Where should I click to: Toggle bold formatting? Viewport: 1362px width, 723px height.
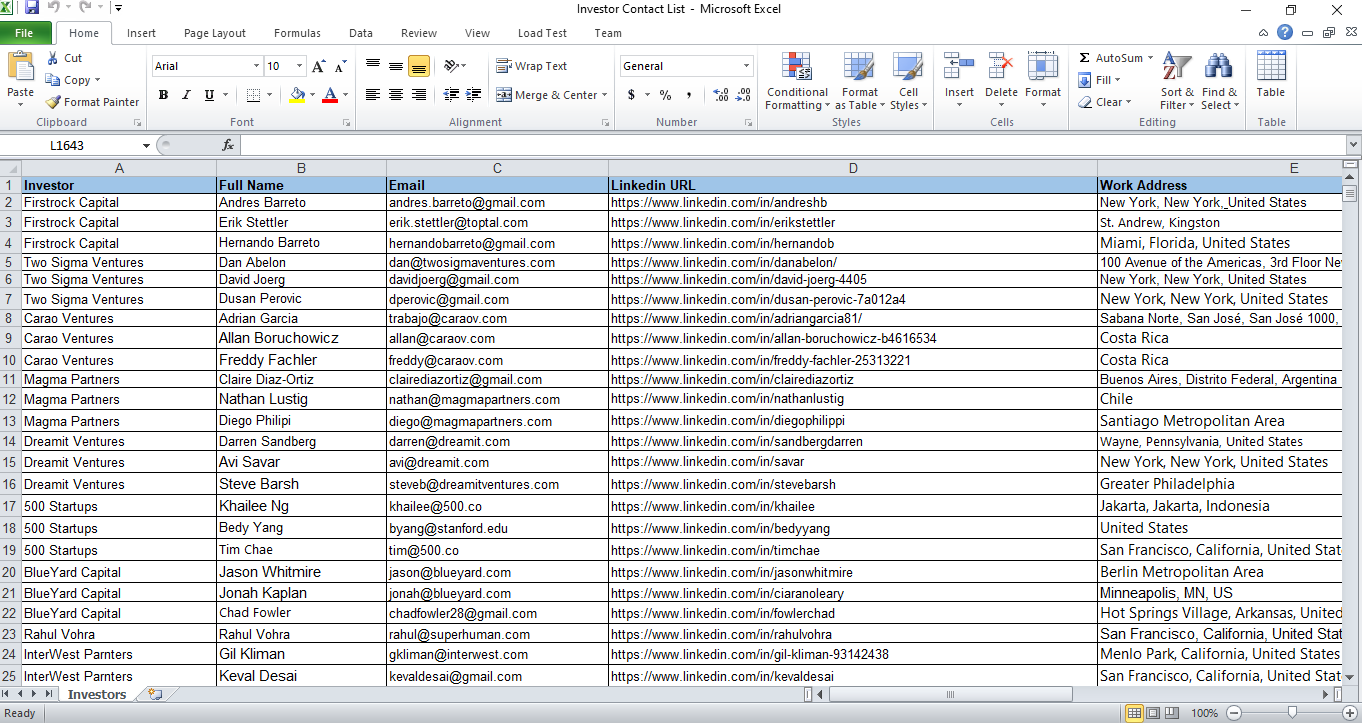click(x=163, y=94)
